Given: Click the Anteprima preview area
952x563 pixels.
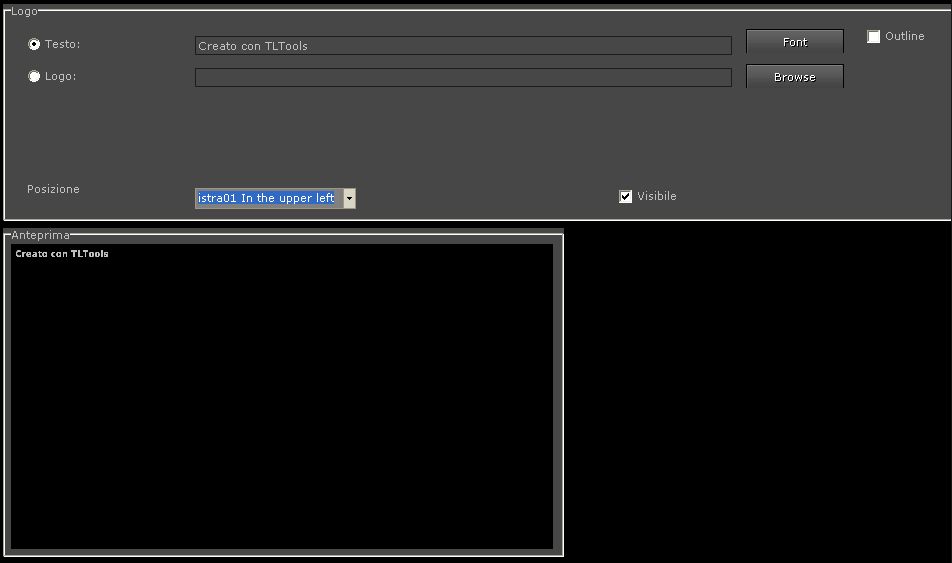Looking at the screenshot, I should pos(282,397).
